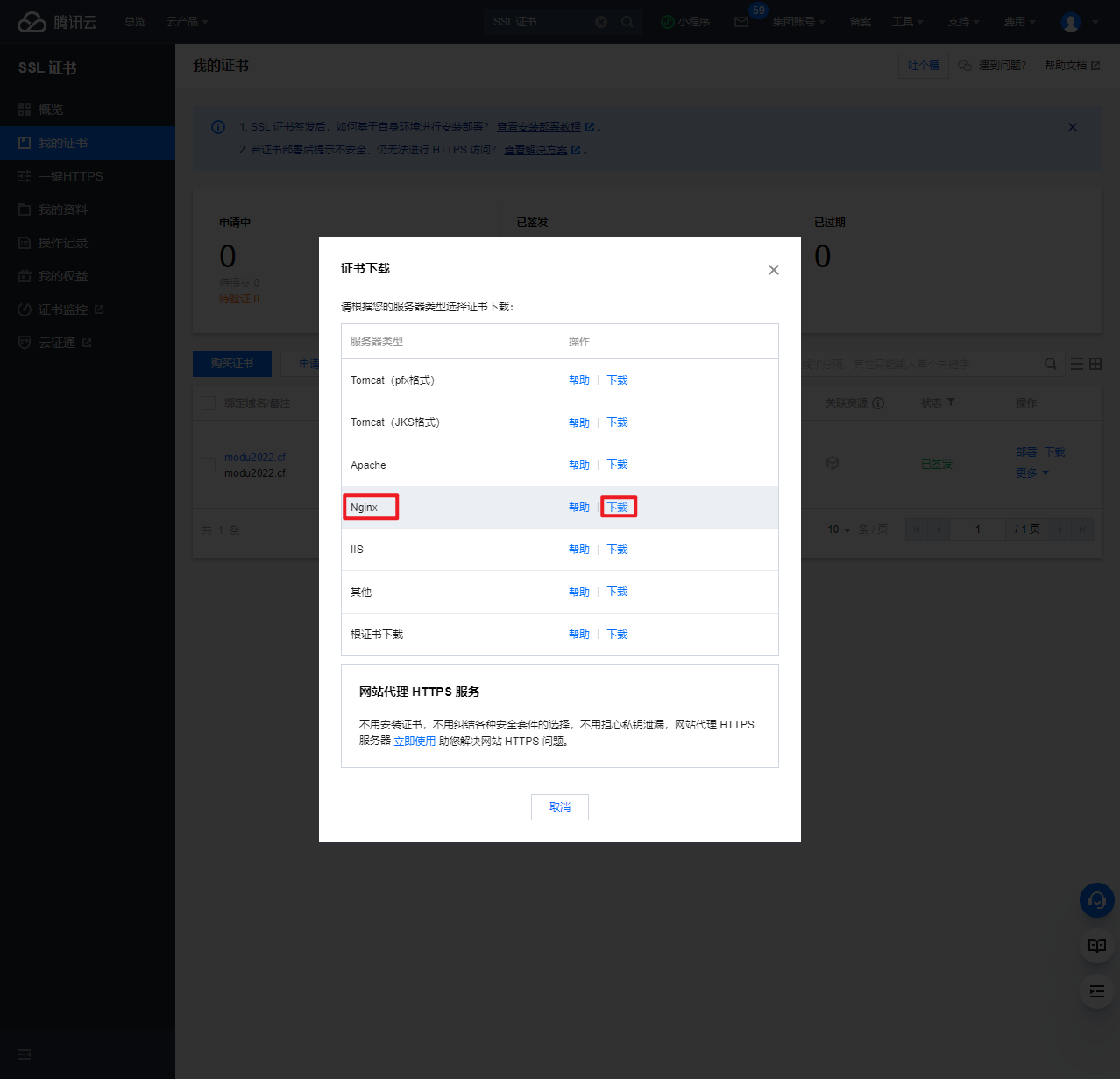Open help for IIS certificate
The image size is (1120, 1079).
(579, 550)
